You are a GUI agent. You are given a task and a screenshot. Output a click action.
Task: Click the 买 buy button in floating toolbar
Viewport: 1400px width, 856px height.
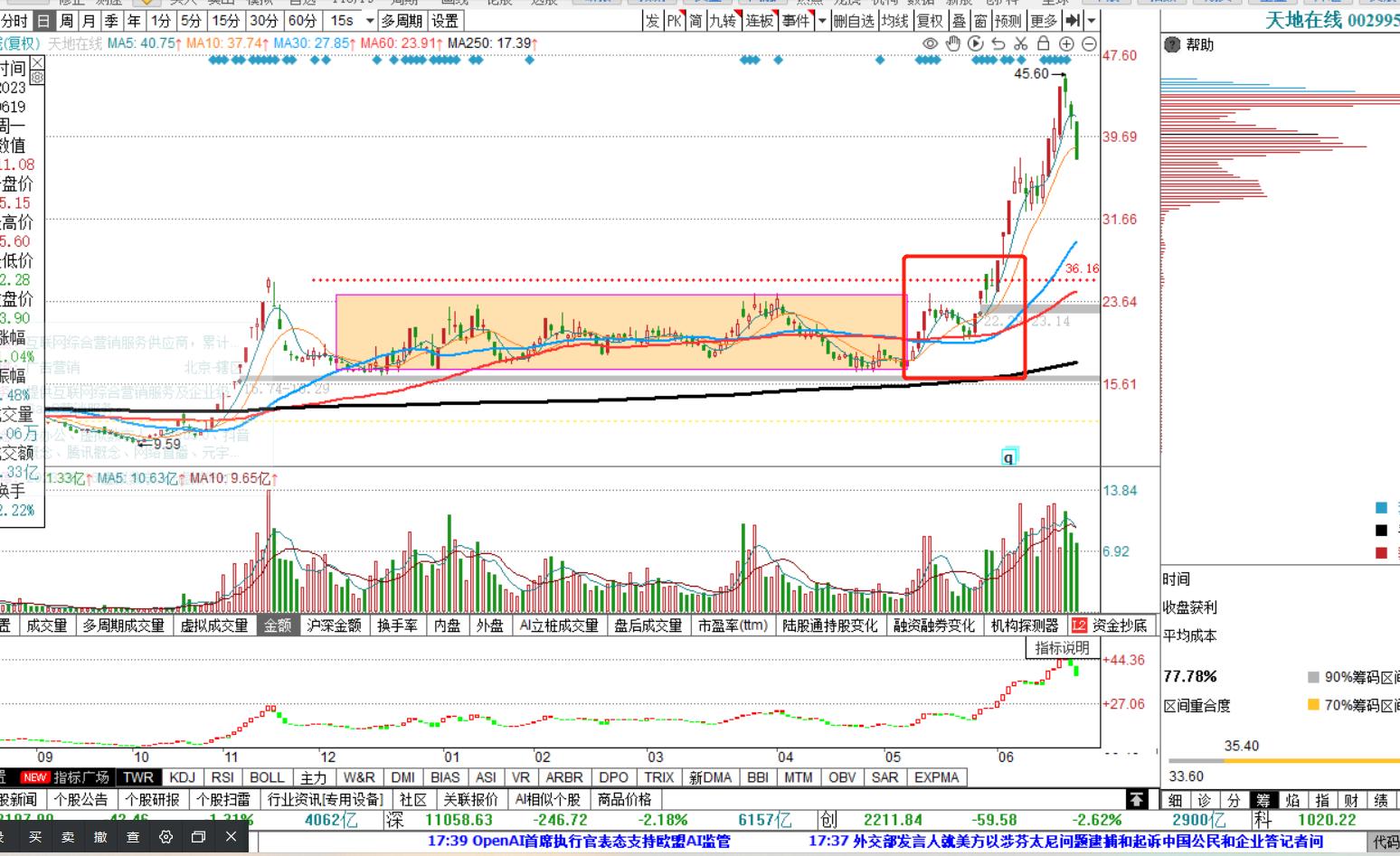pos(35,837)
